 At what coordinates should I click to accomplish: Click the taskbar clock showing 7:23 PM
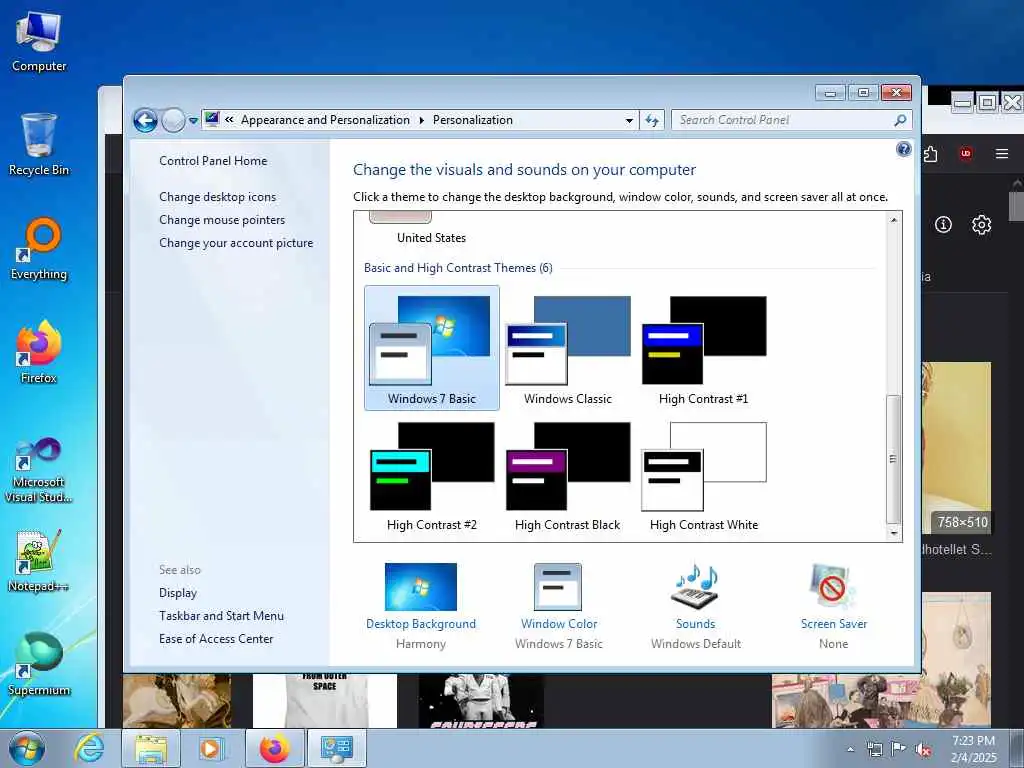pos(973,749)
